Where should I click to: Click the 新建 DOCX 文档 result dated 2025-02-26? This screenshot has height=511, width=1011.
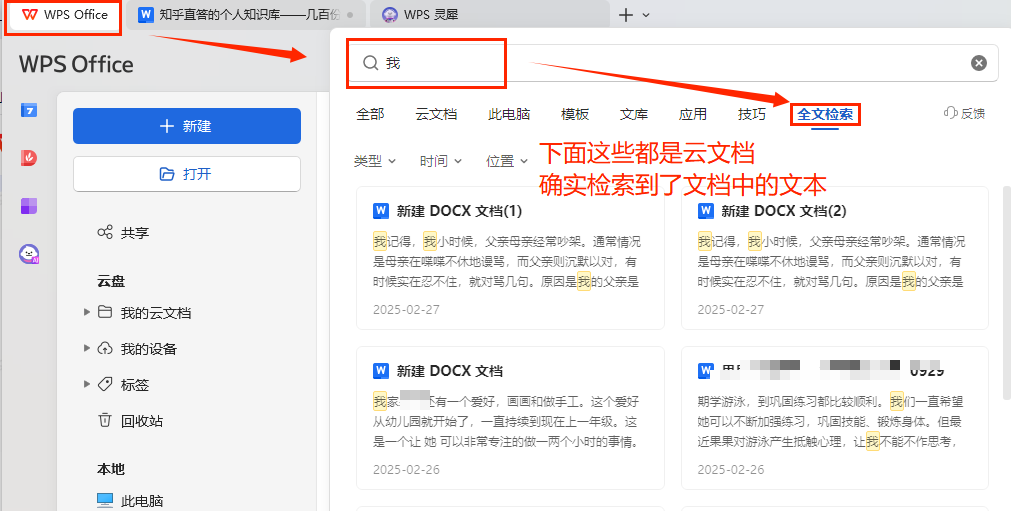pos(510,418)
